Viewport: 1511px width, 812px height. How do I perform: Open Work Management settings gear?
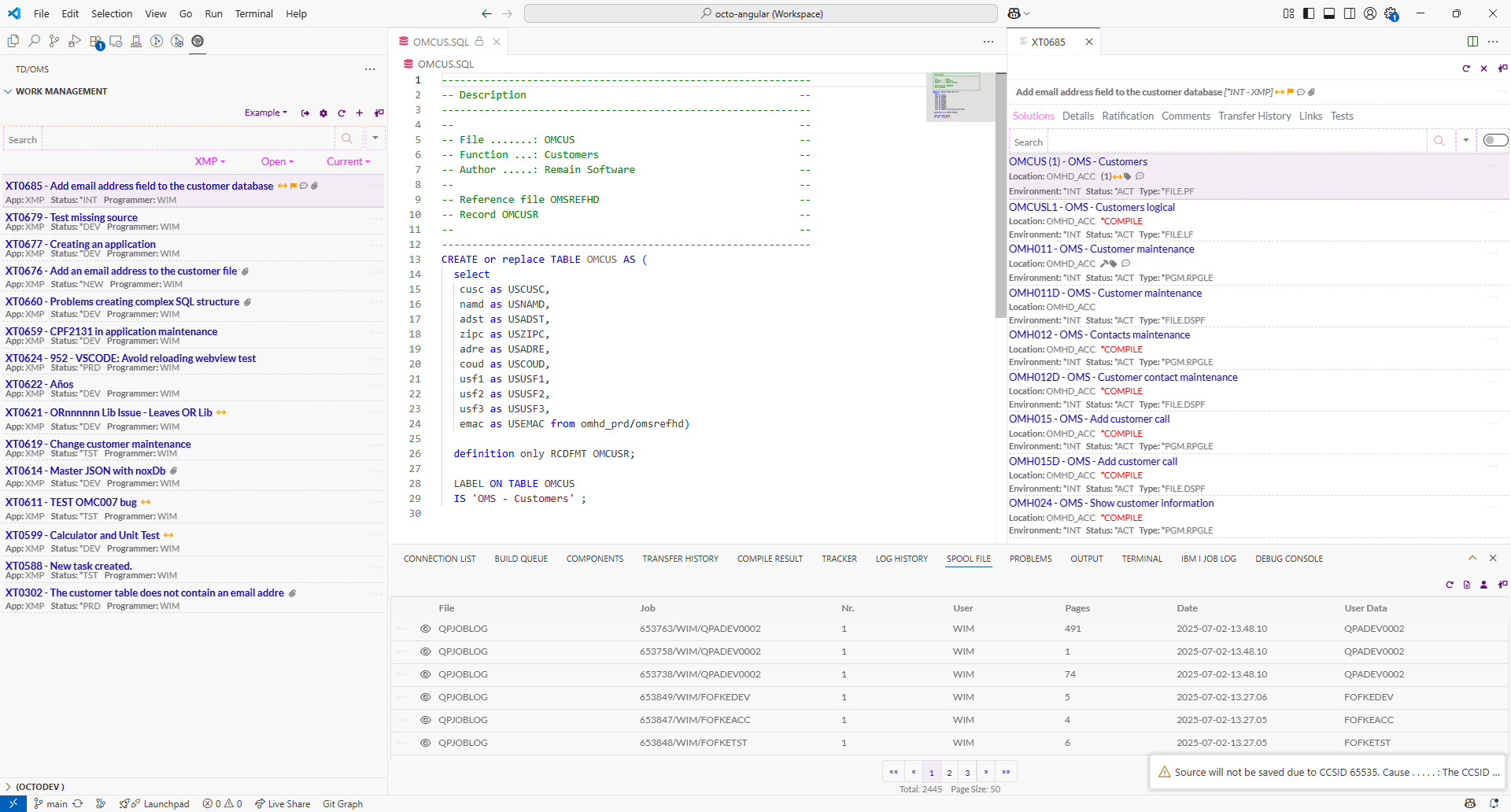click(x=323, y=113)
